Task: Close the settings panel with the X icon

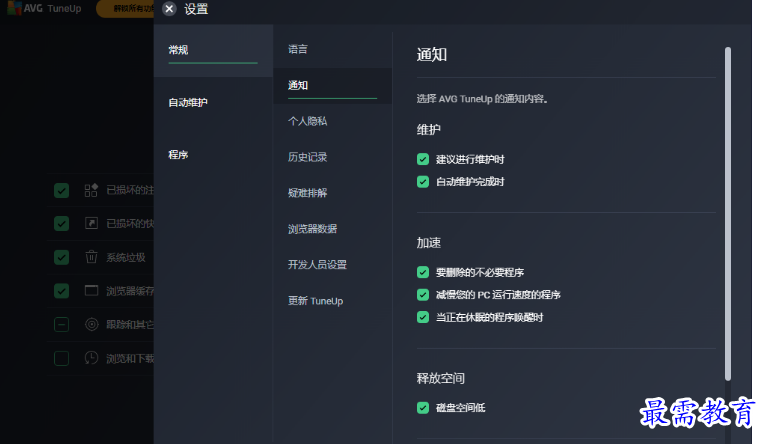Action: [x=169, y=9]
